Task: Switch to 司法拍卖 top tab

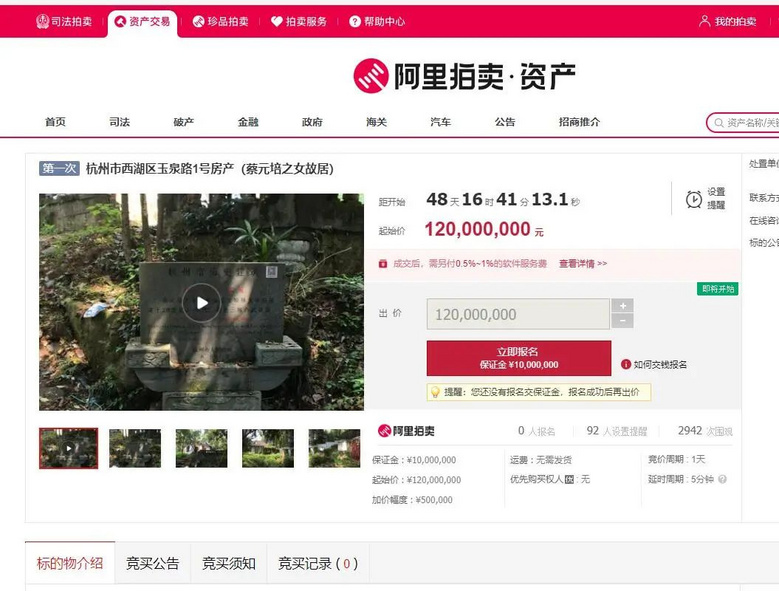Action: [64, 21]
